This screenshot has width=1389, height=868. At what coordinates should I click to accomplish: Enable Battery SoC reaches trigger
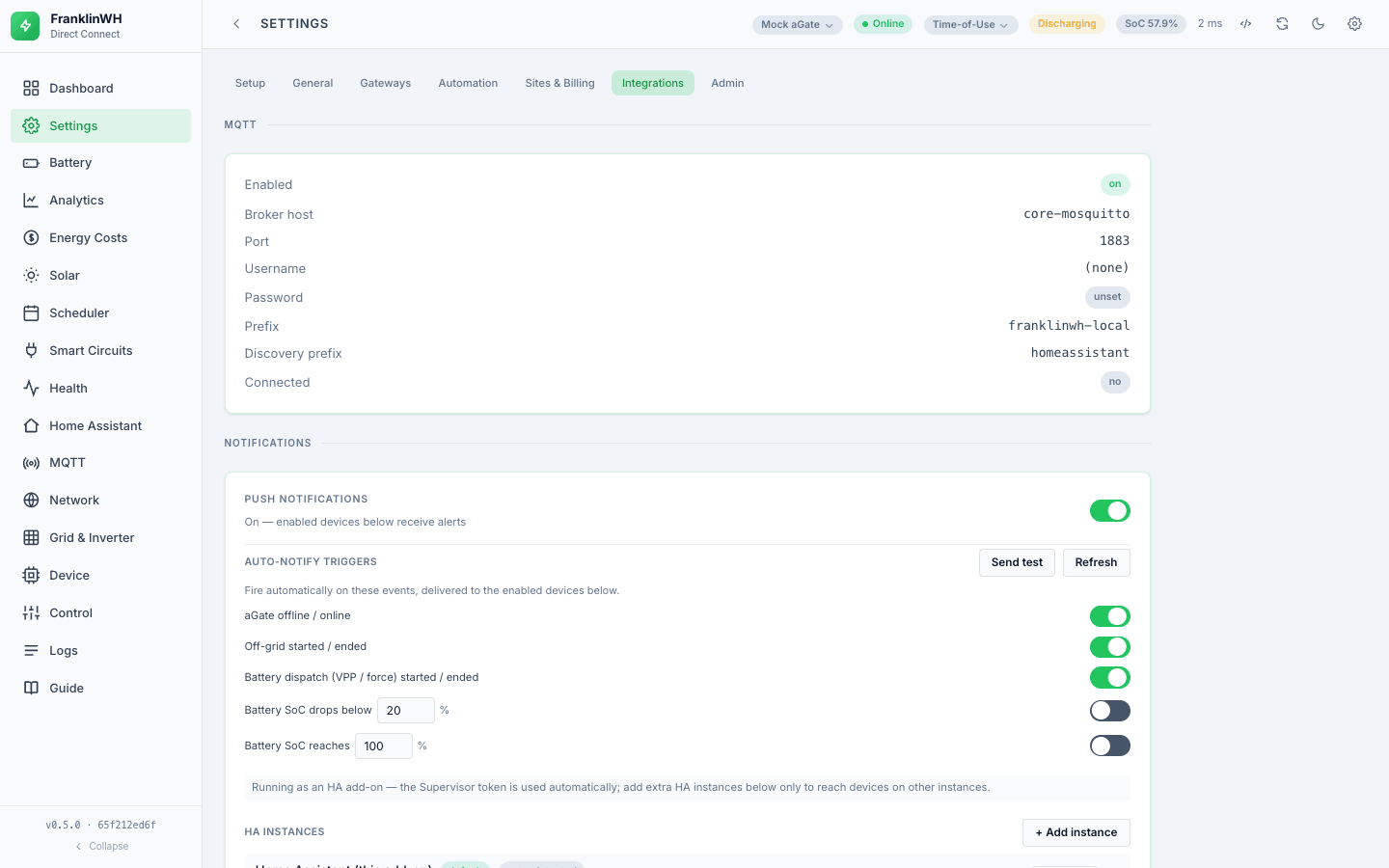[1110, 746]
